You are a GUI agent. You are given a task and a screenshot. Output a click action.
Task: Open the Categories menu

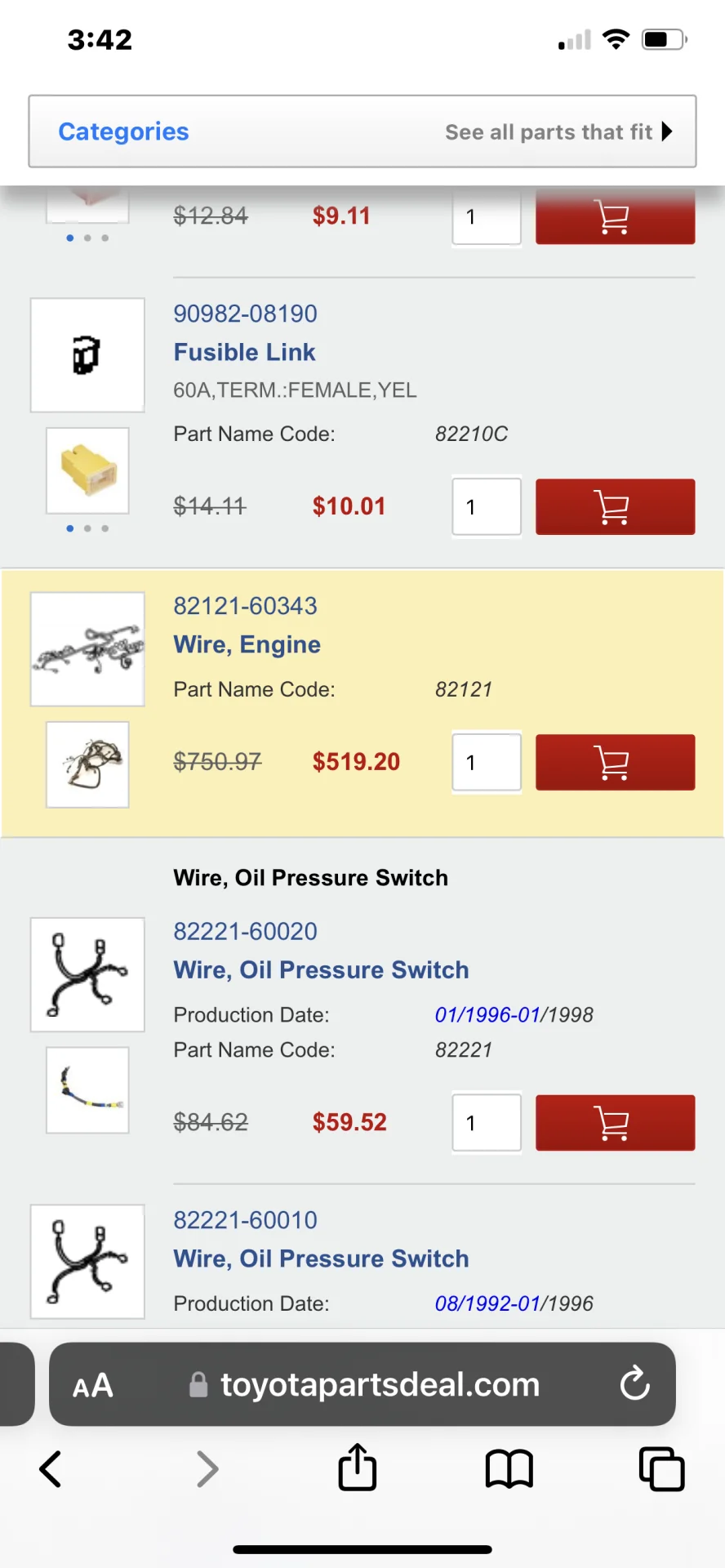point(123,131)
